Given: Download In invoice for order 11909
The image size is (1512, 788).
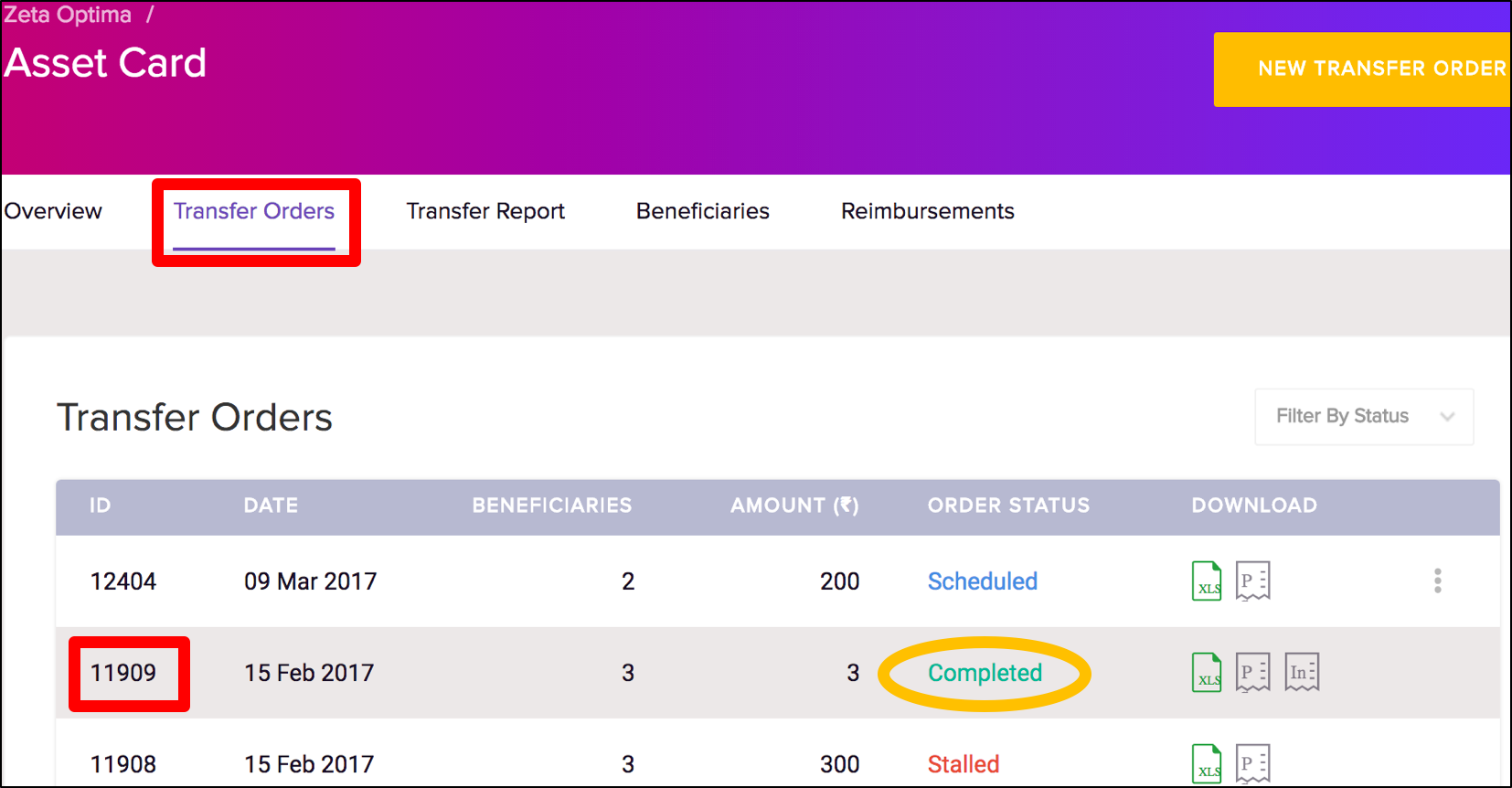Looking at the screenshot, I should tap(1302, 673).
